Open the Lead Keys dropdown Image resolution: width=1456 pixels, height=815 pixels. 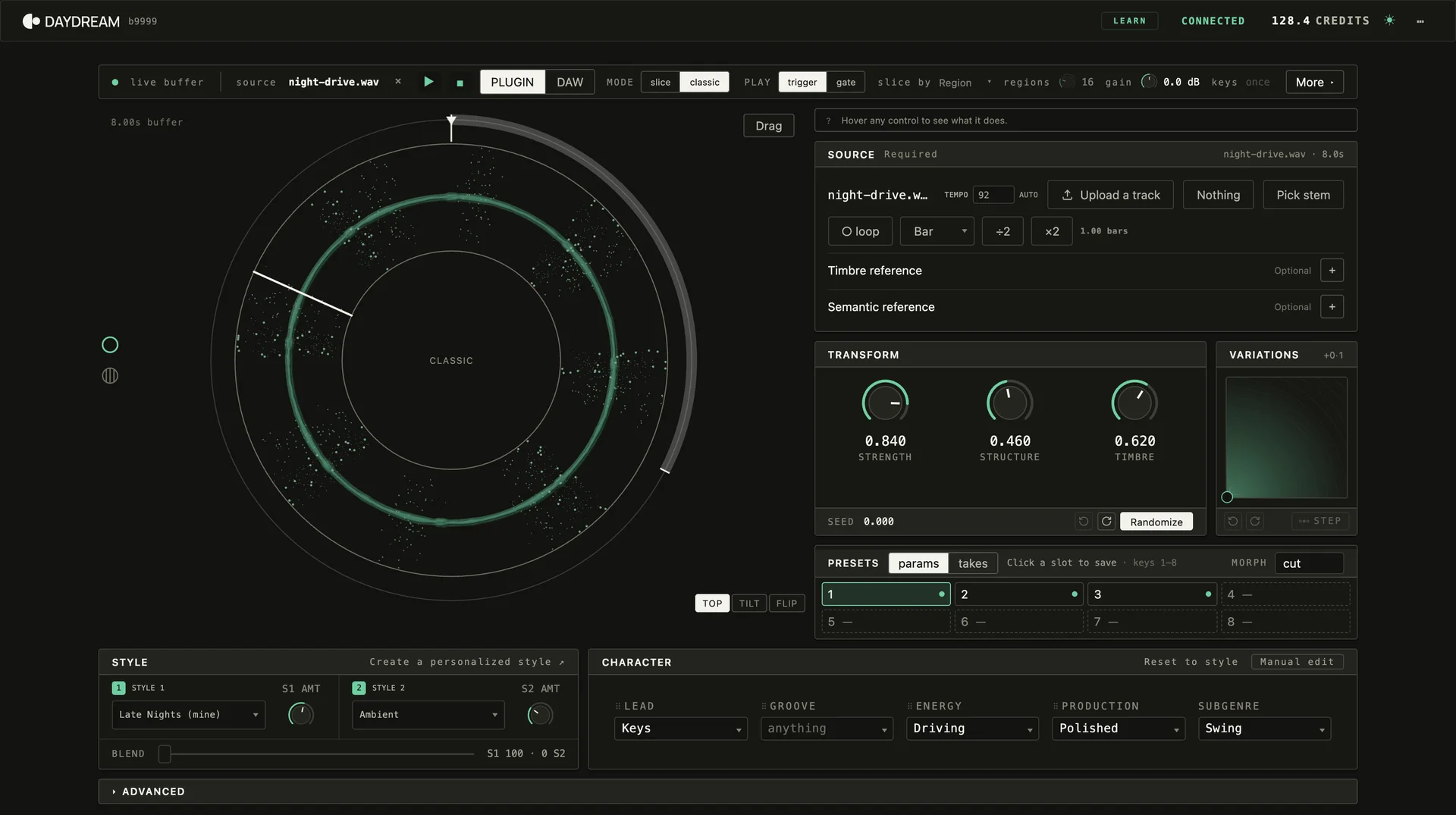click(x=680, y=729)
